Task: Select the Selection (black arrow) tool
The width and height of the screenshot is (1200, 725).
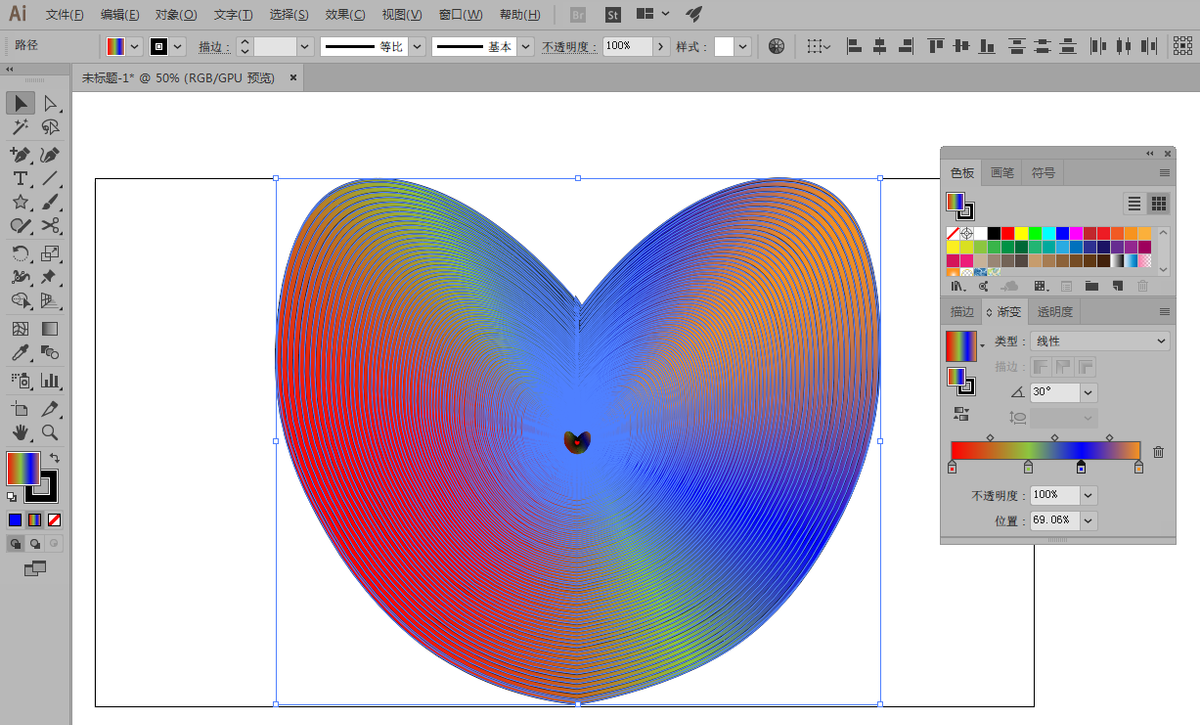Action: tap(20, 103)
